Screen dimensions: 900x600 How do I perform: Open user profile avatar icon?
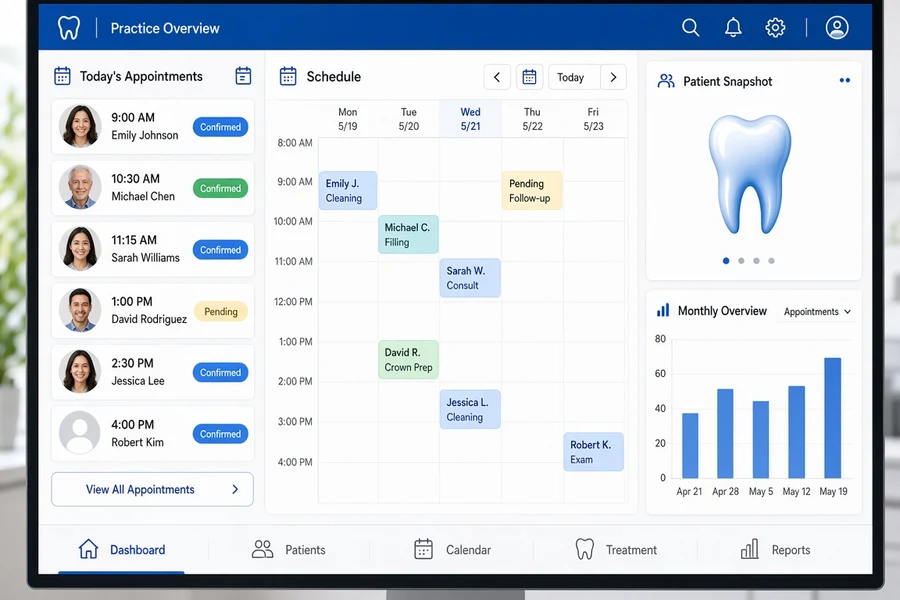pyautogui.click(x=837, y=28)
